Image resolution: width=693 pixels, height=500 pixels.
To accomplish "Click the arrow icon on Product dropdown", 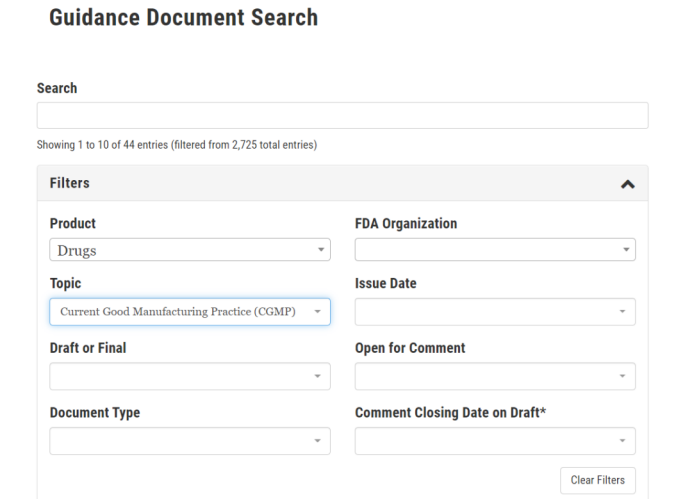I will (x=321, y=250).
